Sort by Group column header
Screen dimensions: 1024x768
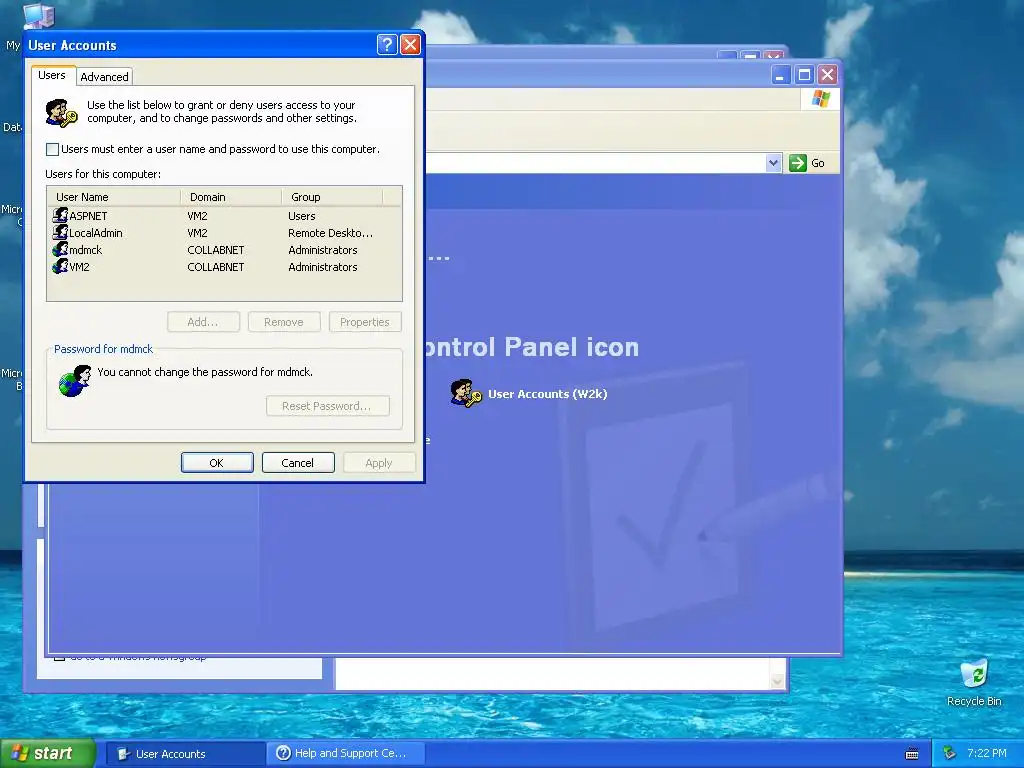click(332, 197)
